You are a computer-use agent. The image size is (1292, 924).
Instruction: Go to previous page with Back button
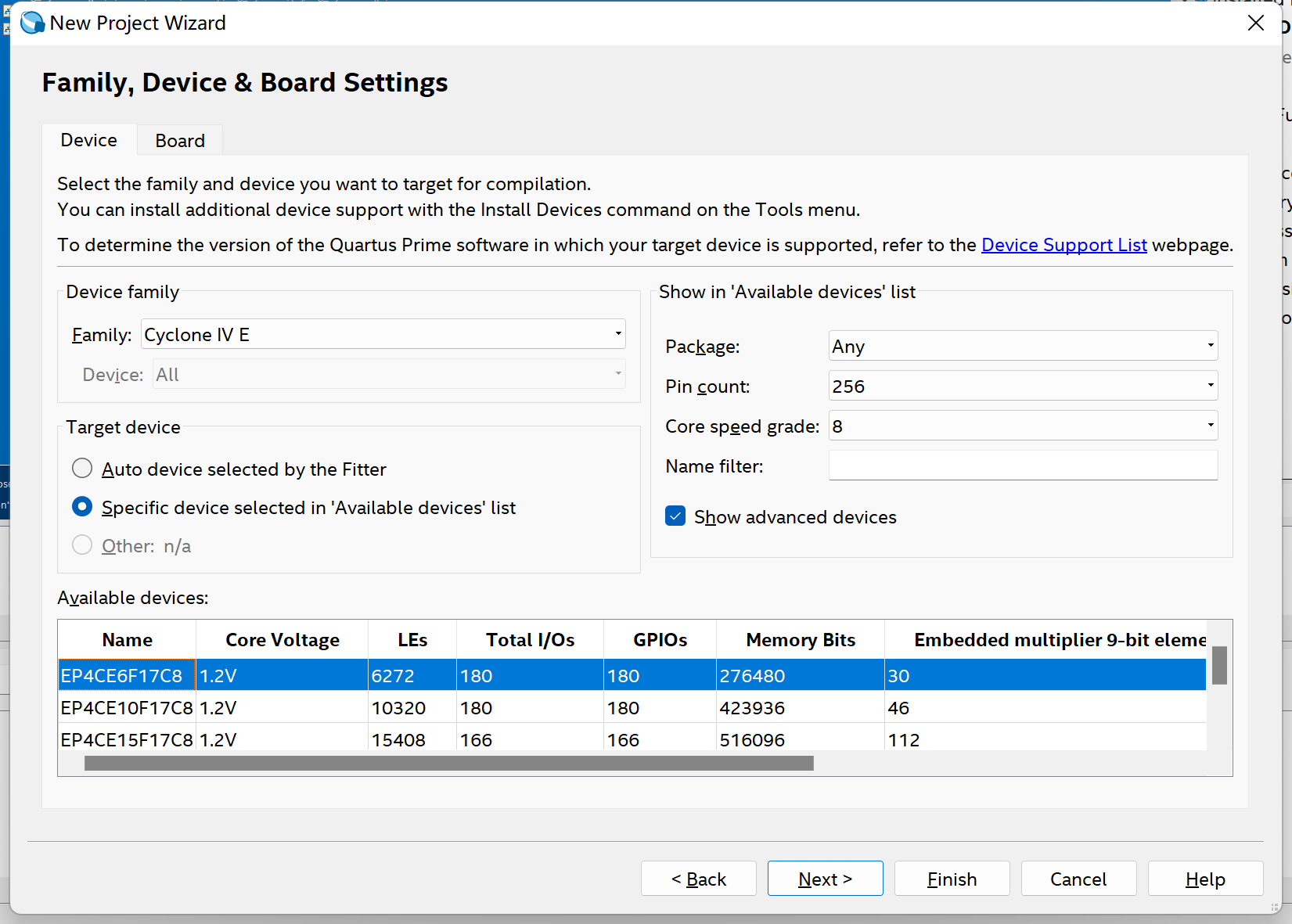click(699, 879)
